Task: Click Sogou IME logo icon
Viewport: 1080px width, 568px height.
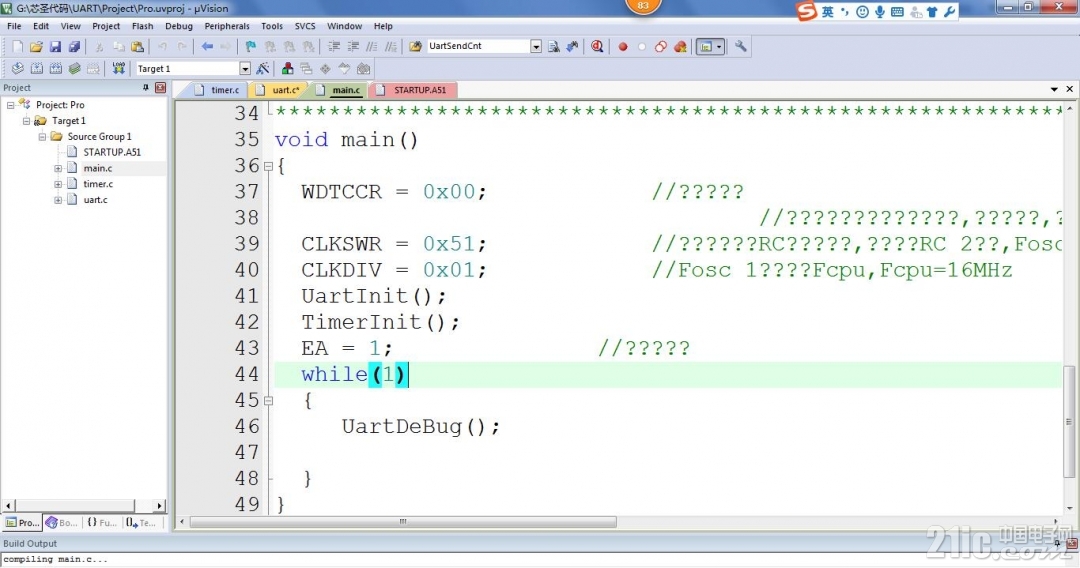Action: 806,11
